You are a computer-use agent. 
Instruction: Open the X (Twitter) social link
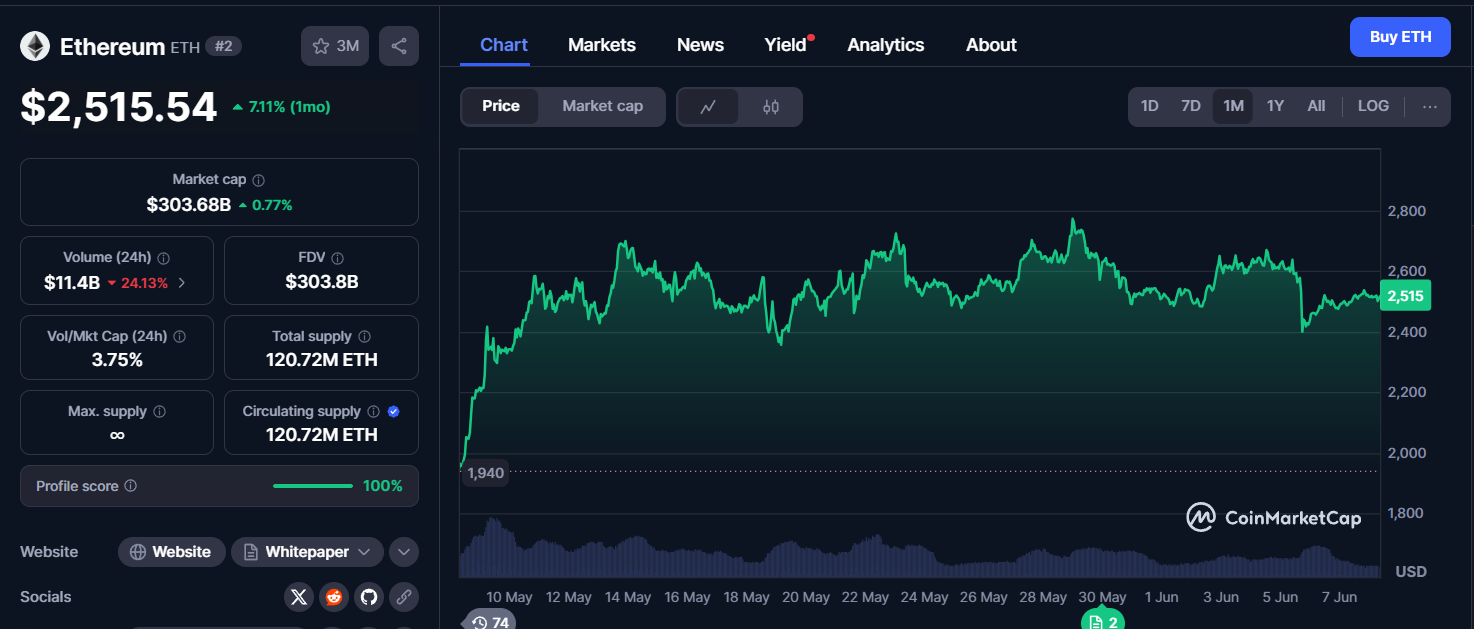point(298,597)
